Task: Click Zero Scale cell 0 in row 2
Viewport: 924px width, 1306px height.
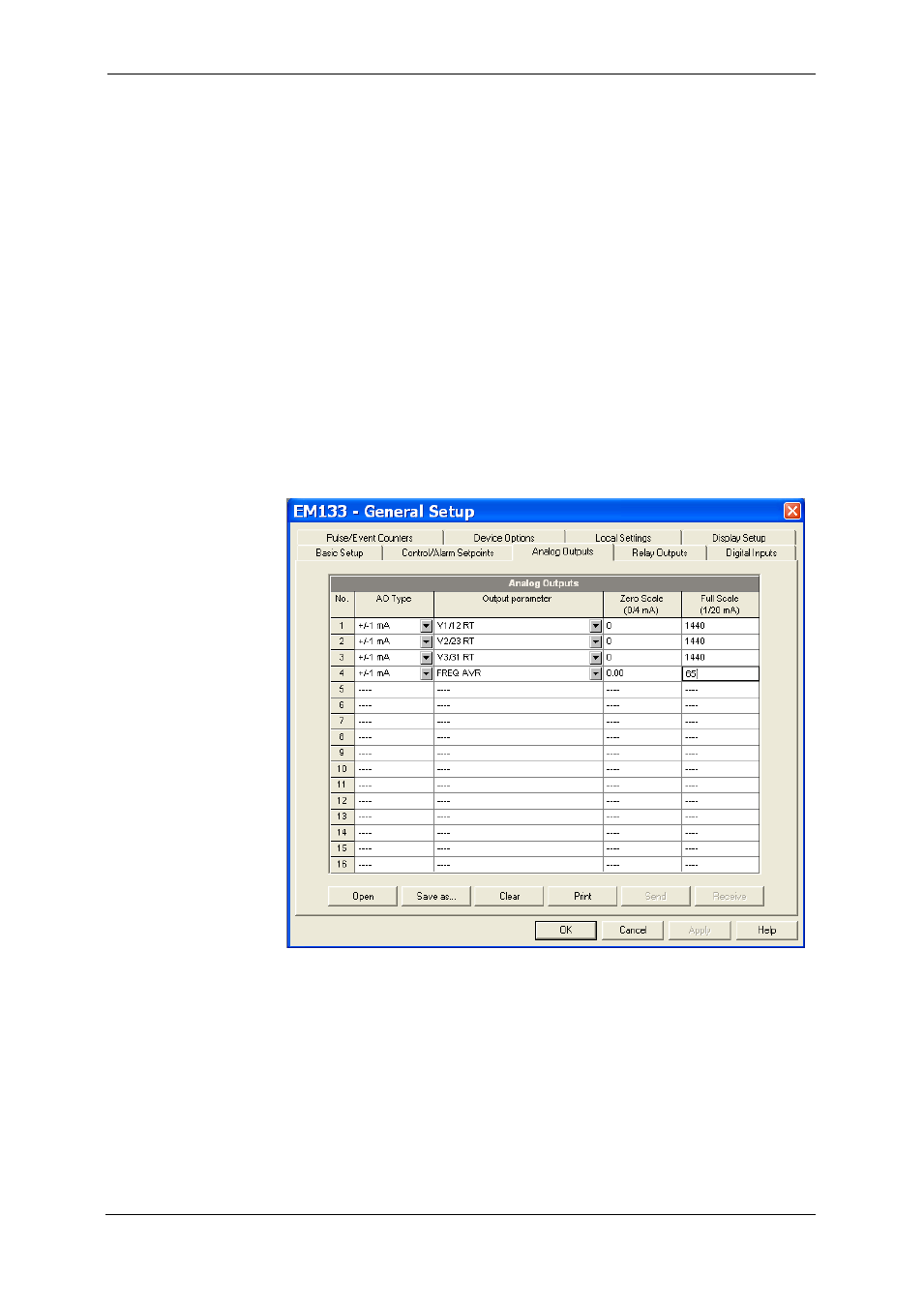Action: pyautogui.click(x=642, y=641)
